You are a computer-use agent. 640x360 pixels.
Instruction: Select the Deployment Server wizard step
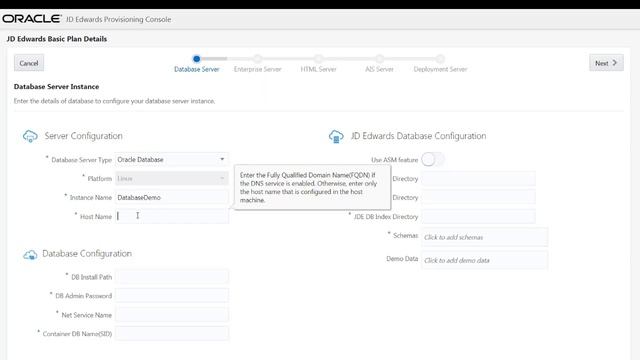[x=440, y=64]
